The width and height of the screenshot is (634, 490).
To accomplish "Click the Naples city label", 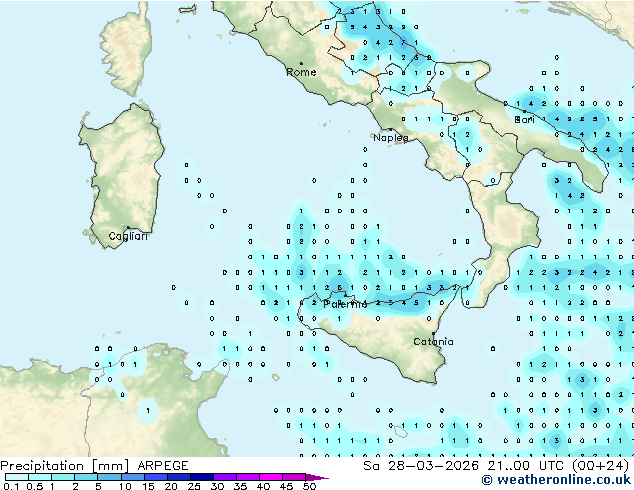I will (391, 138).
